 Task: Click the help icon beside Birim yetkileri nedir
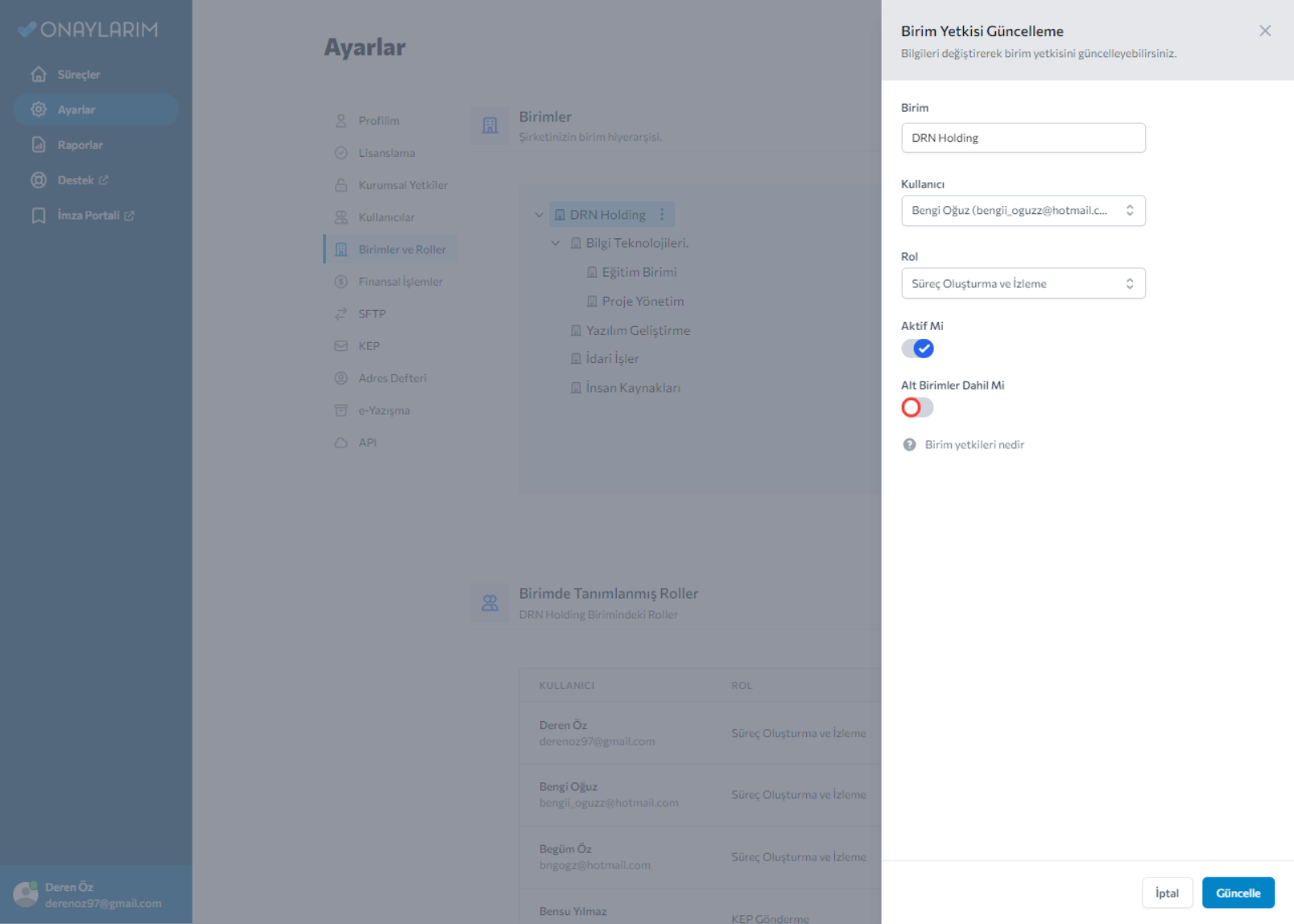coord(909,444)
